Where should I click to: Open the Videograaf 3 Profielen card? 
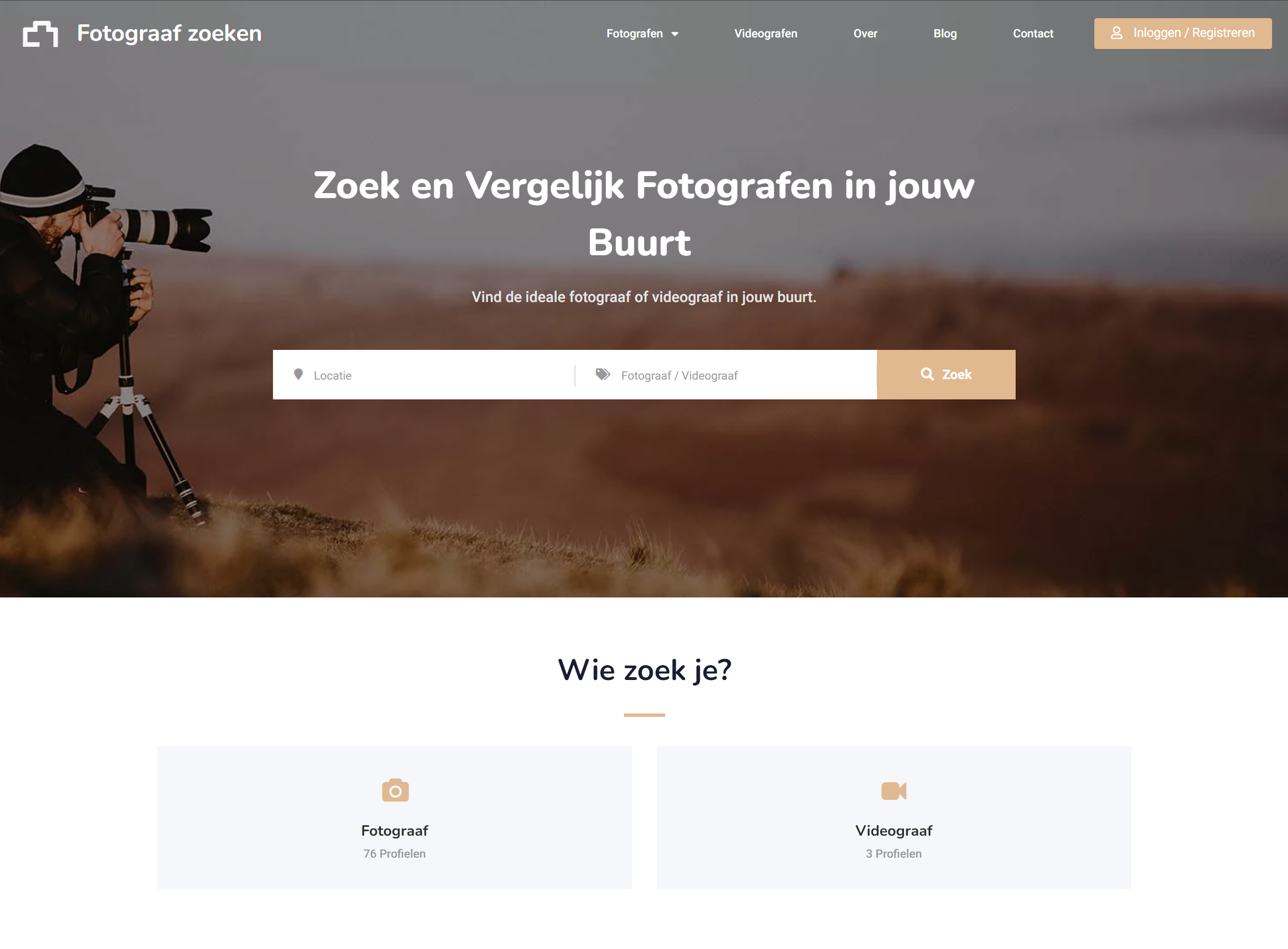click(894, 818)
